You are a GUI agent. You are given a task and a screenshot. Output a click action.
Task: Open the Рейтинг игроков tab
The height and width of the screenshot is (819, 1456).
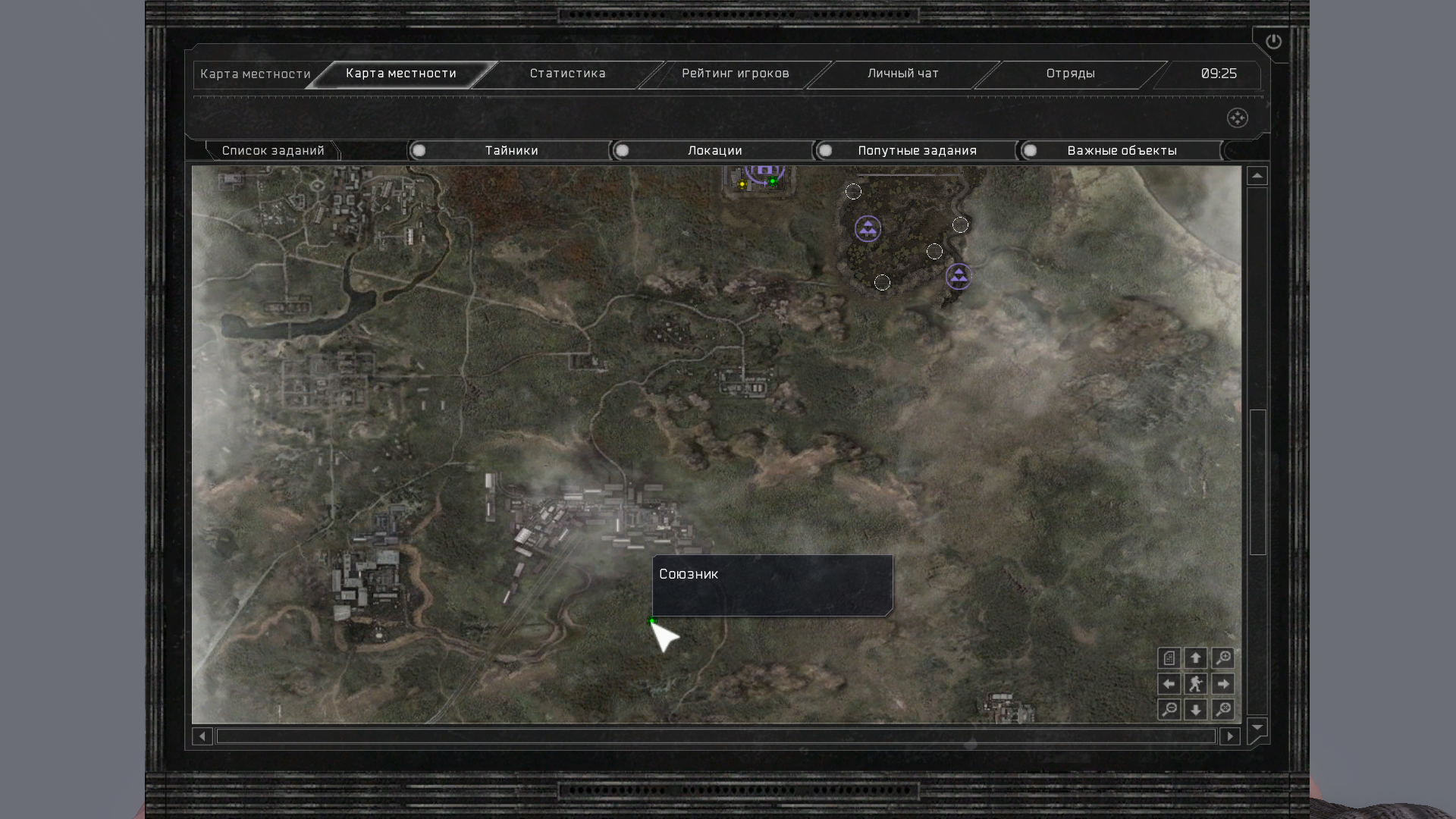[x=735, y=74]
